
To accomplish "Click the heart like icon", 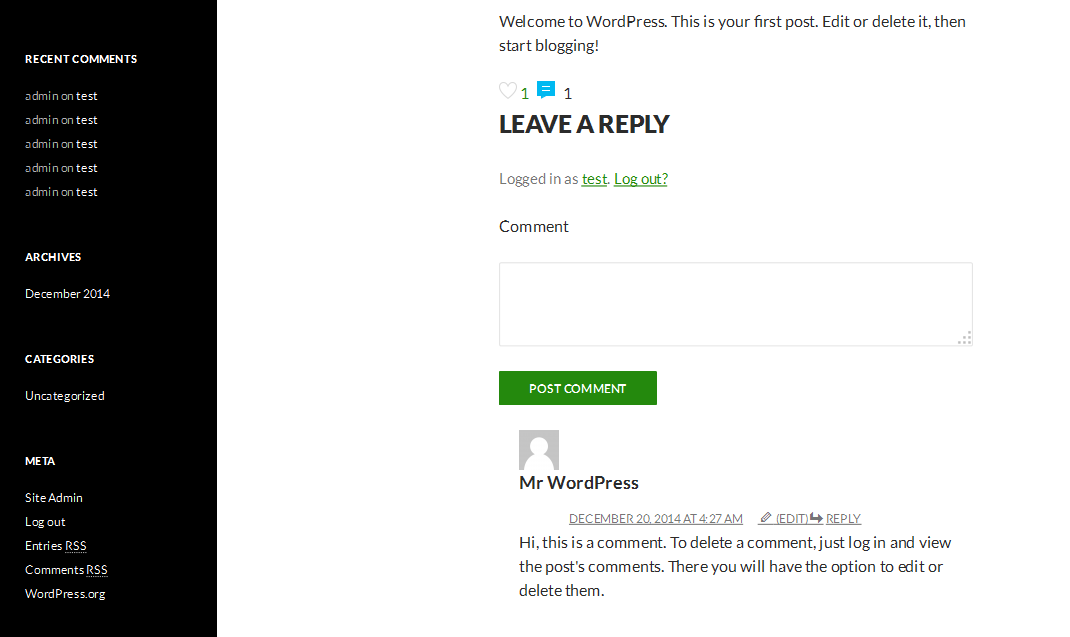I will tap(508, 90).
